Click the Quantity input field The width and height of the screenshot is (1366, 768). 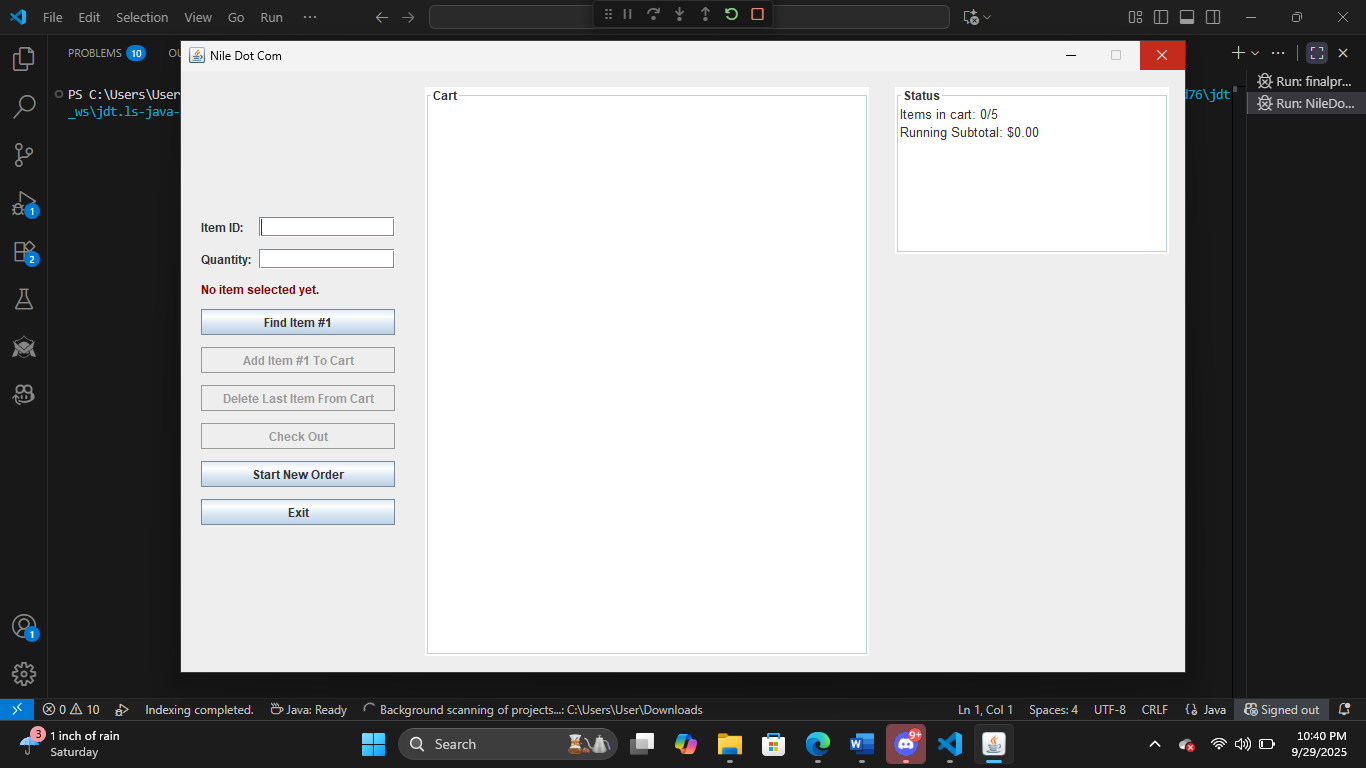point(327,259)
